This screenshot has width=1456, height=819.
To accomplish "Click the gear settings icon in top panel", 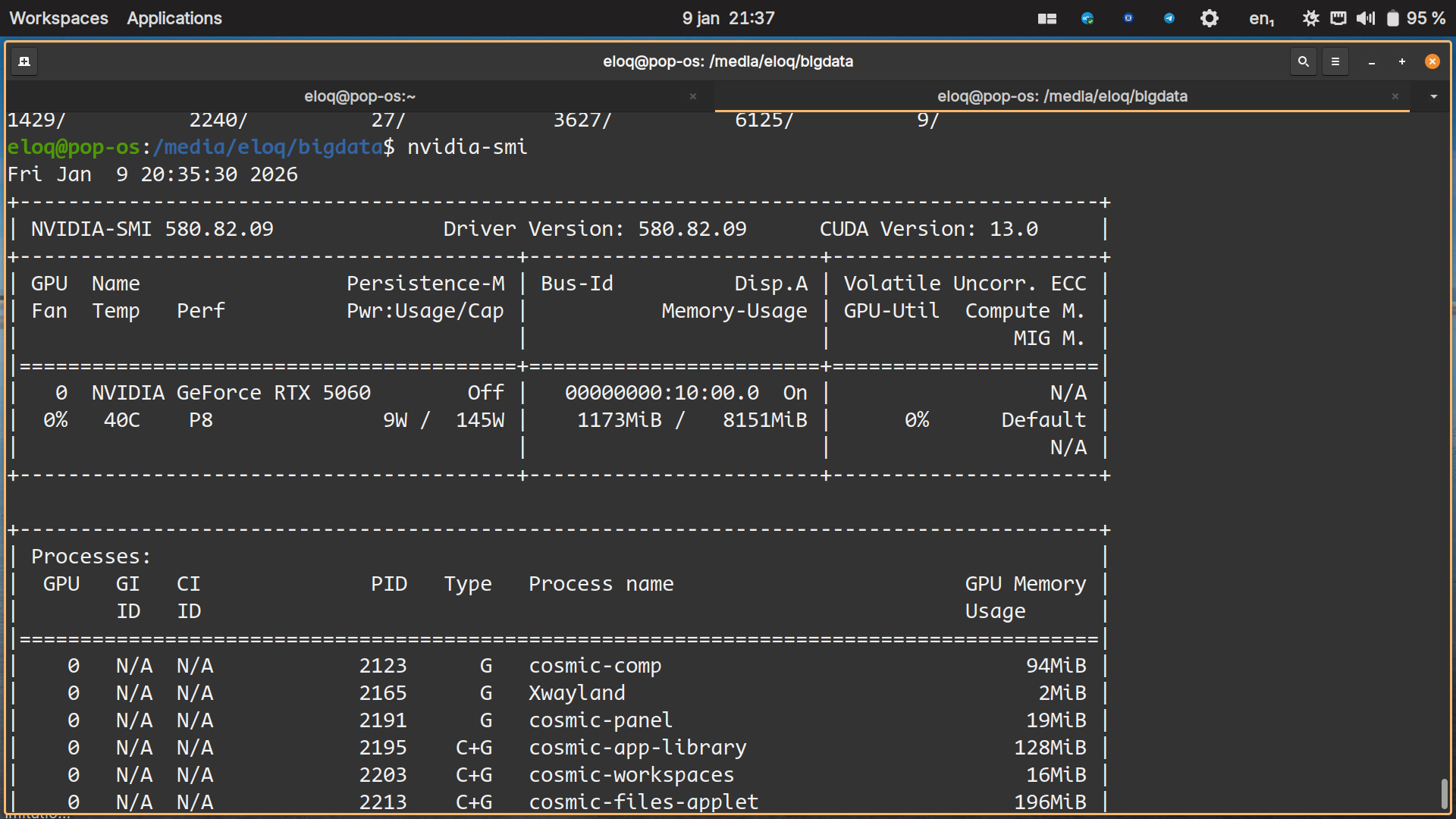I will pyautogui.click(x=1210, y=18).
